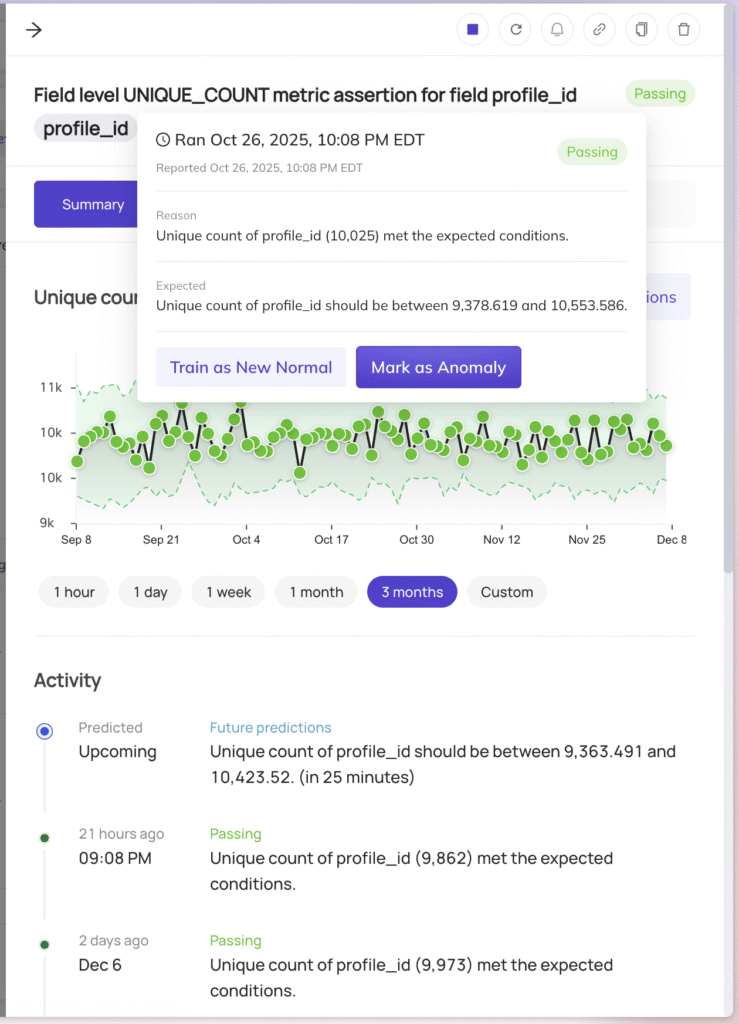Click the purple square status icon
739x1024 pixels.
472,29
